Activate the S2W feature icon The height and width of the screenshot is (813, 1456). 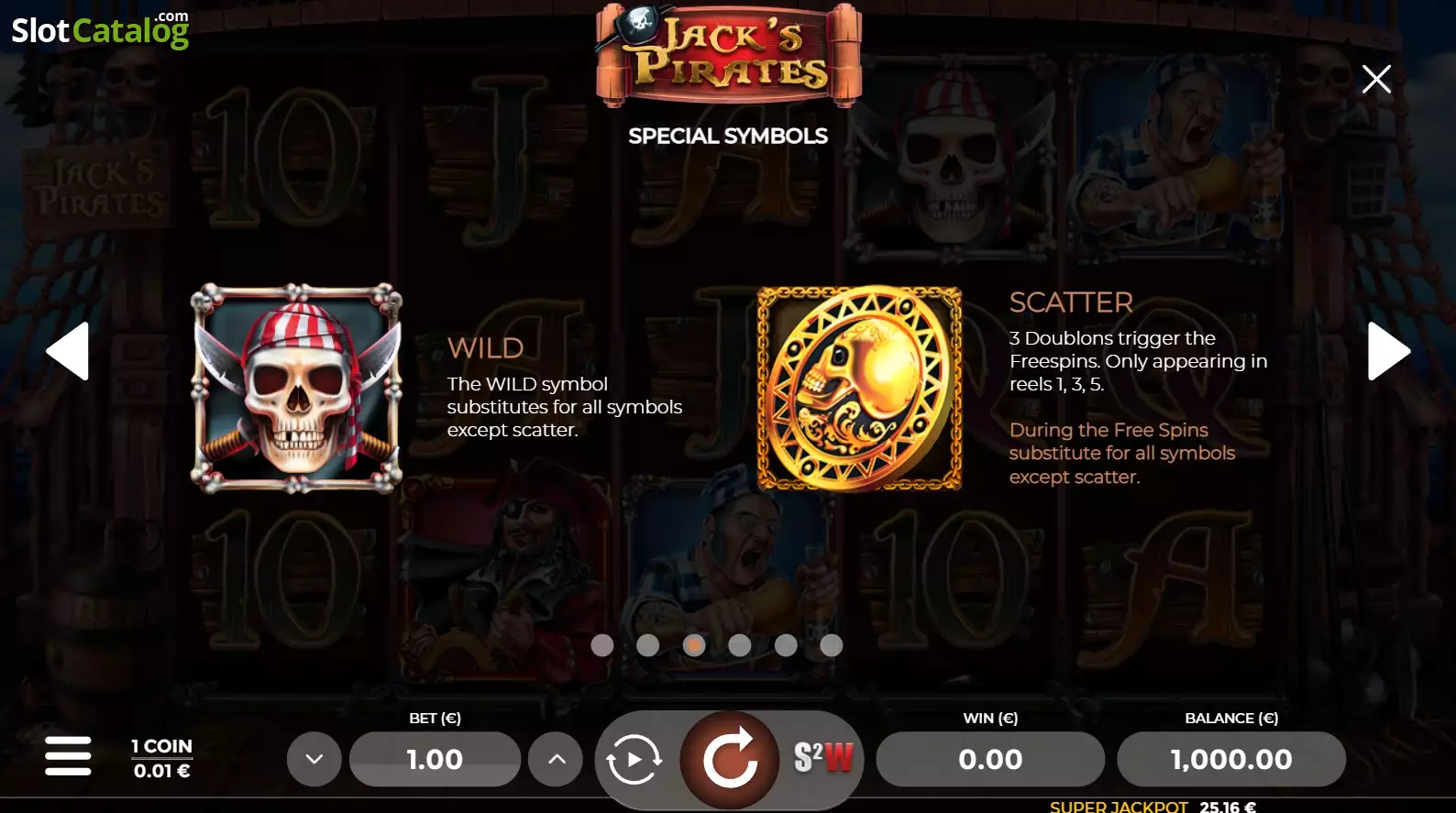point(823,757)
